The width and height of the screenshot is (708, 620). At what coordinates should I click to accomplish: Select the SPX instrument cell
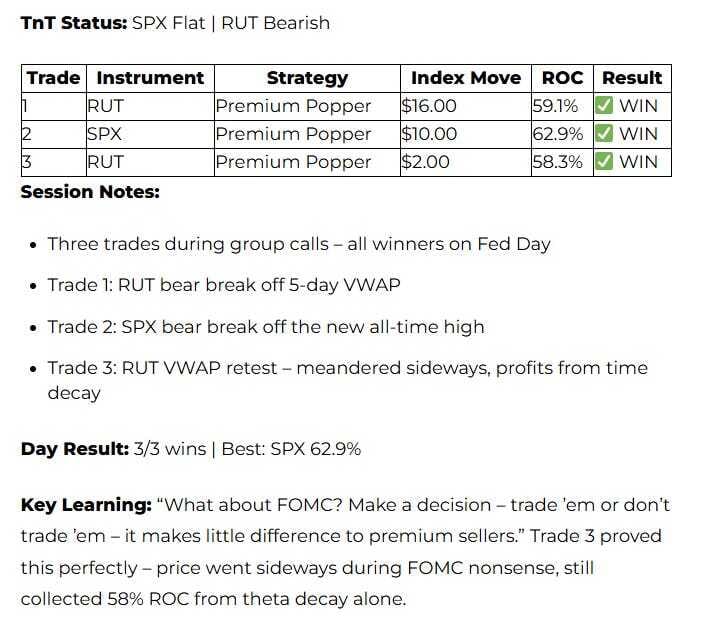pos(104,134)
